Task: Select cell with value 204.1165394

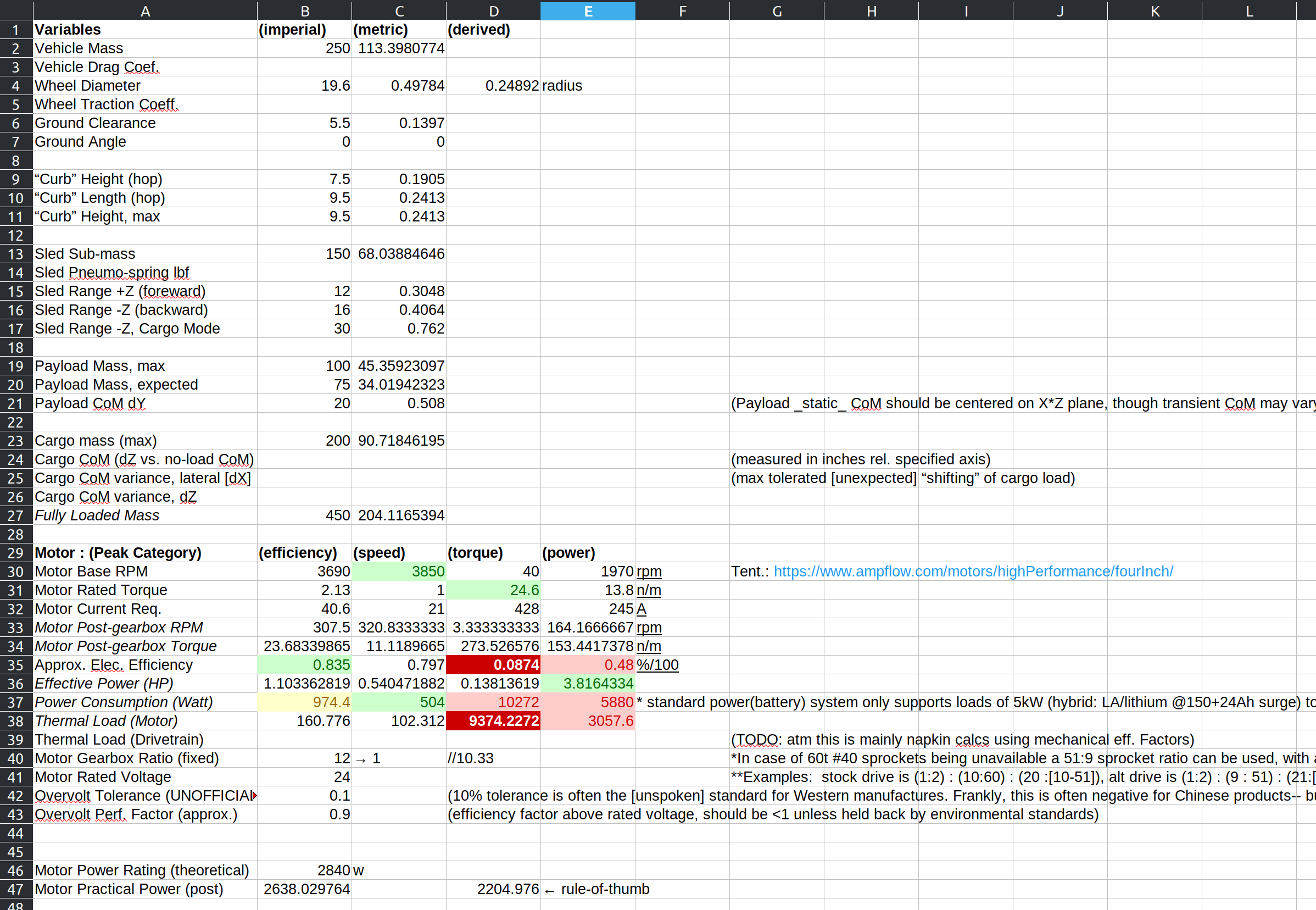Action: click(399, 515)
